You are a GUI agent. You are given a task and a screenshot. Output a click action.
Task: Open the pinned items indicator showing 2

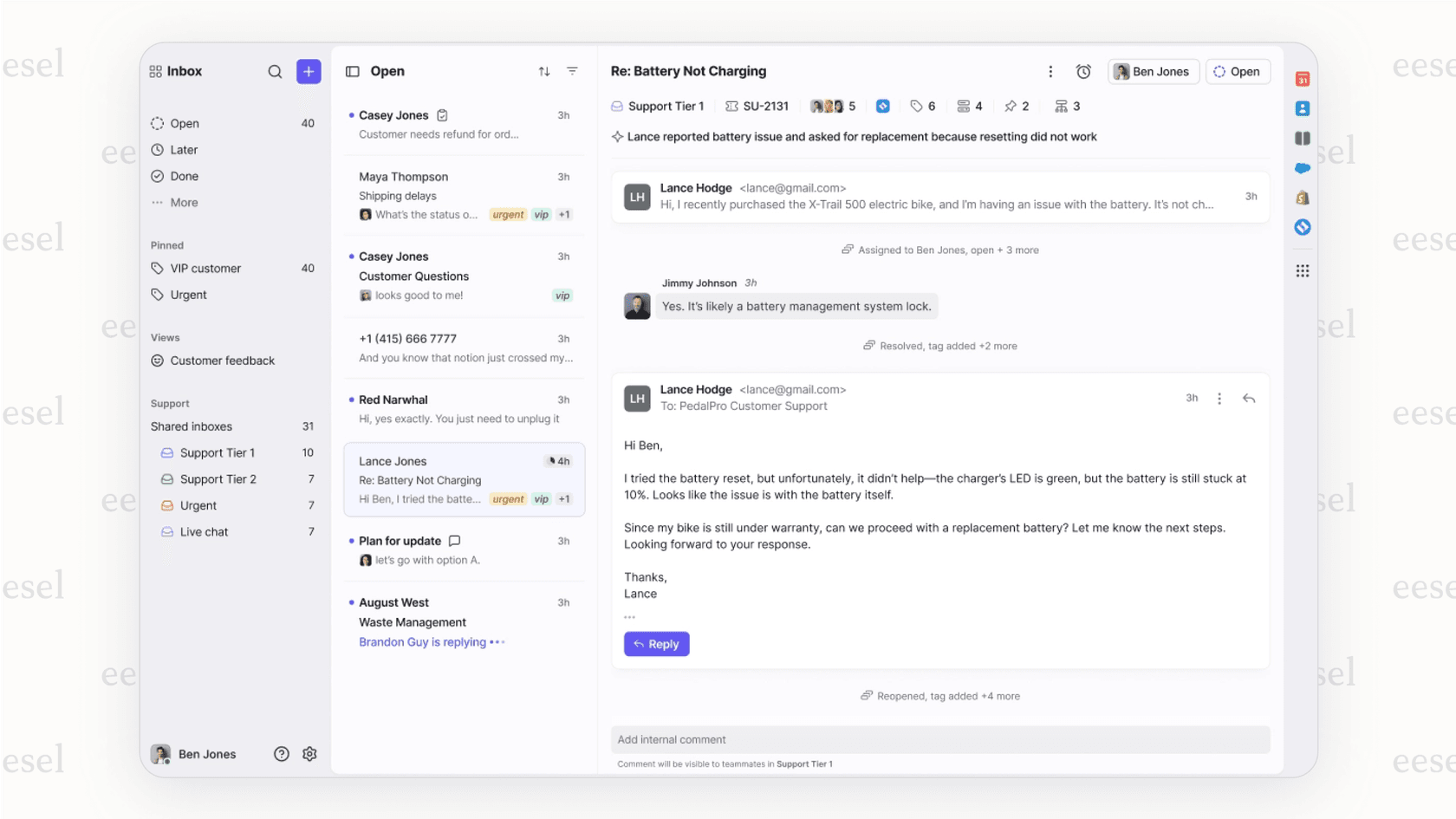[x=1017, y=106]
